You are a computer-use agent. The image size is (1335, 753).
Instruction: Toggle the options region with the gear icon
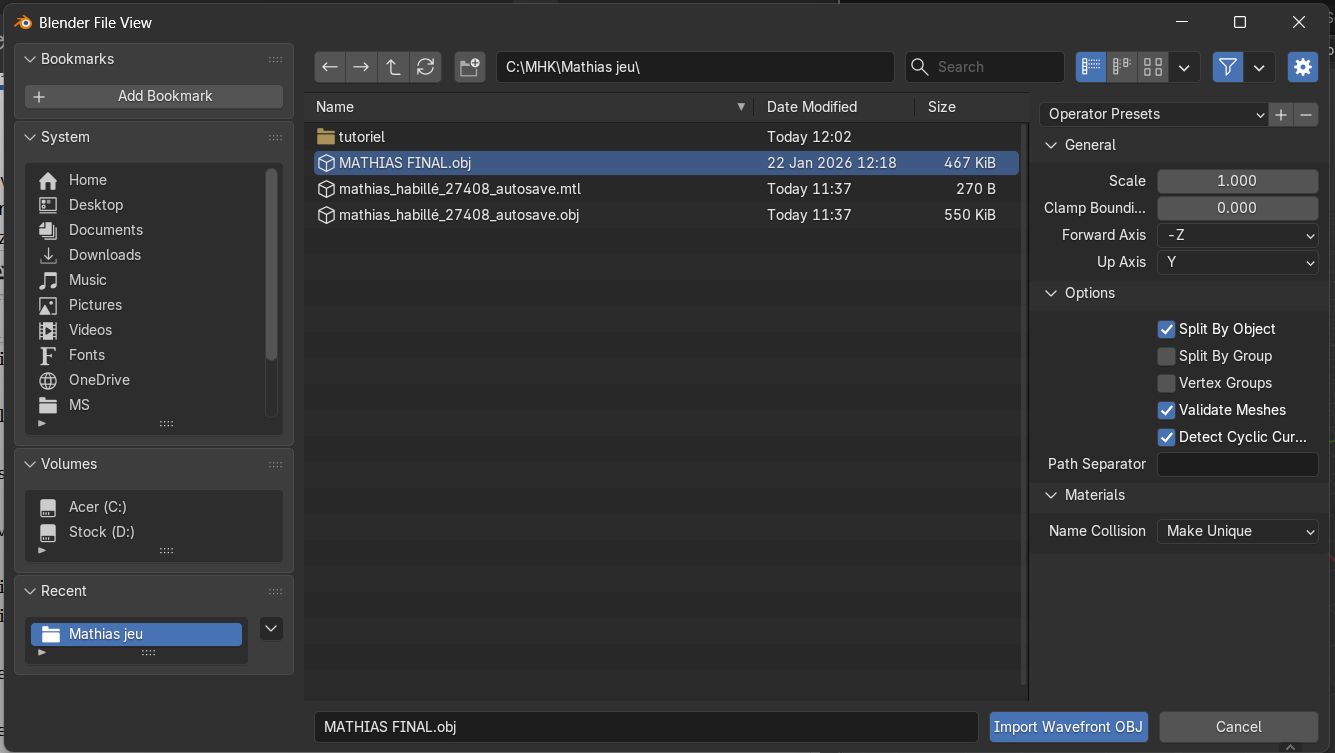coord(1302,67)
